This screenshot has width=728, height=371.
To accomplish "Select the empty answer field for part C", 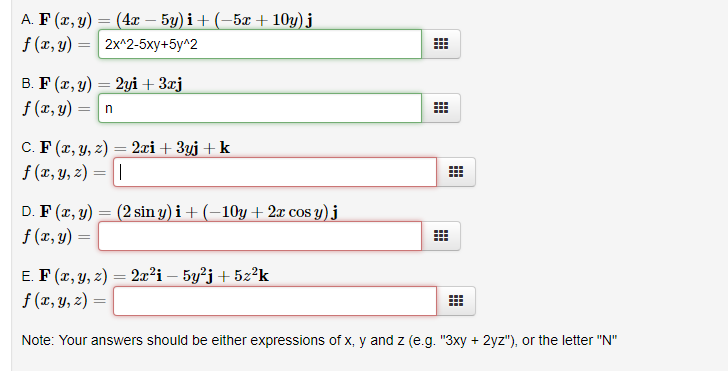I will tap(275, 172).
